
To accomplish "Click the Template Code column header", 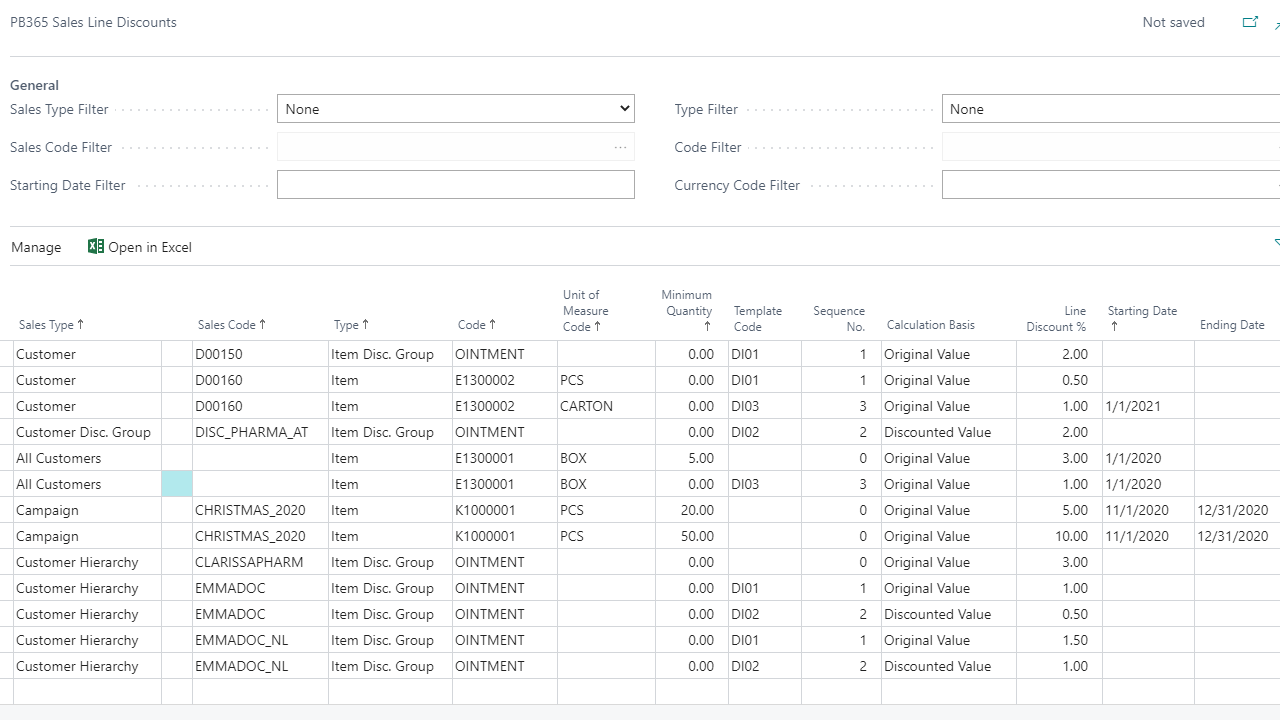I will [x=758, y=319].
